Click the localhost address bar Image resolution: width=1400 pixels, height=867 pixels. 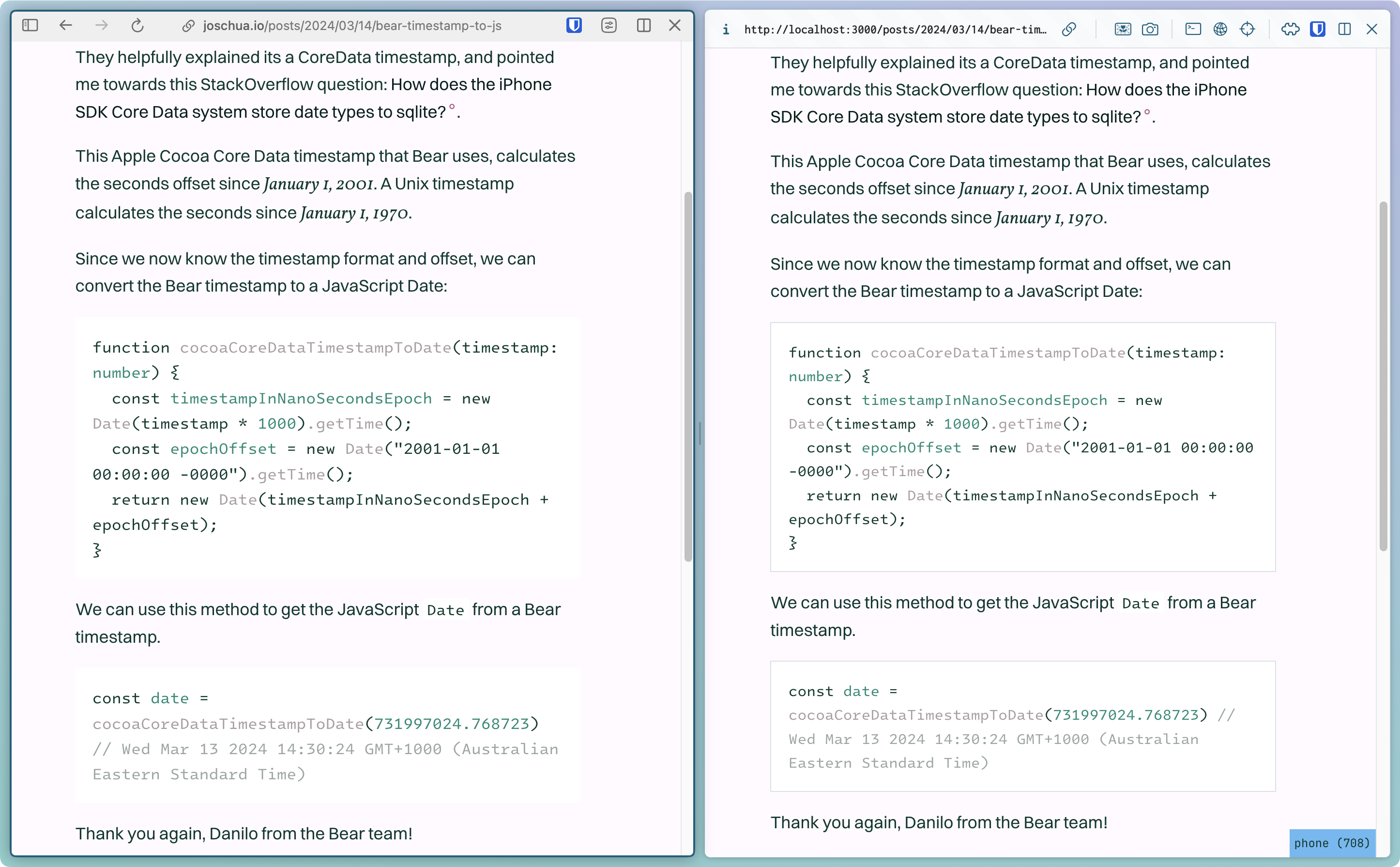point(894,29)
